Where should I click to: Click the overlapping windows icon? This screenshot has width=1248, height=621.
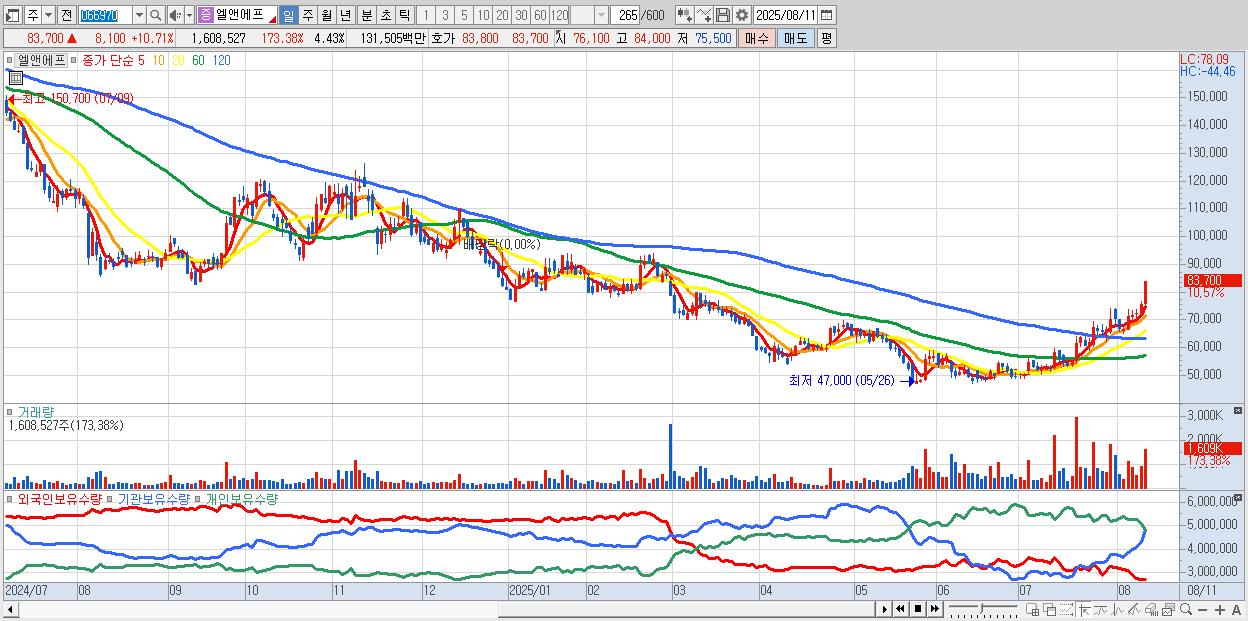coord(1050,609)
